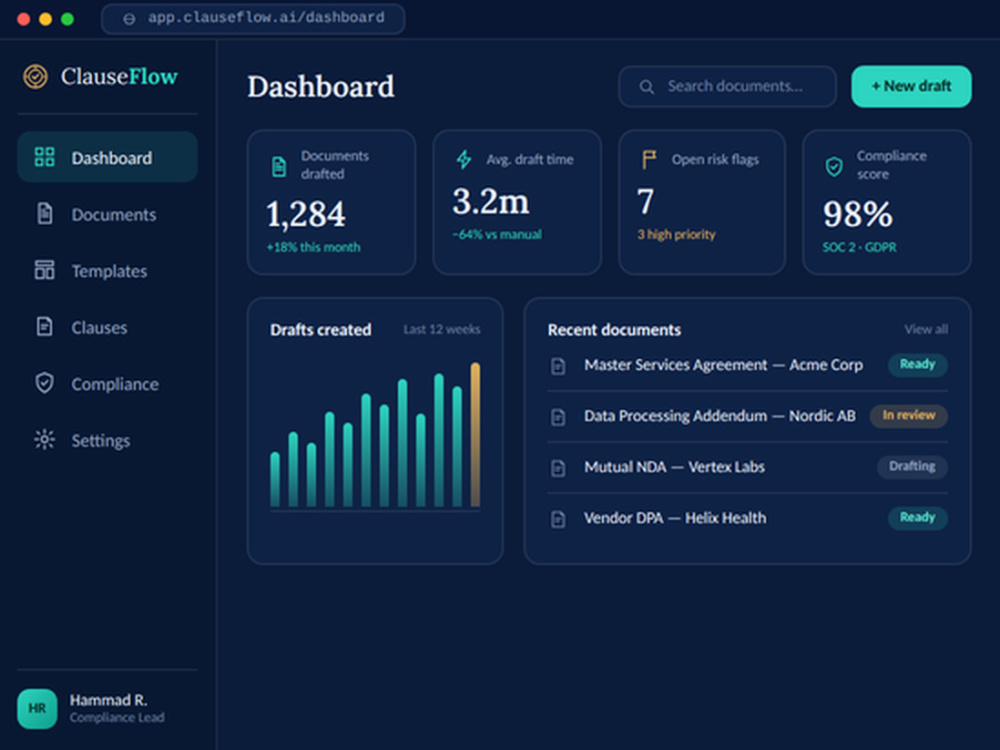1000x750 pixels.
Task: Click the −64% vs manual text
Action: click(497, 235)
